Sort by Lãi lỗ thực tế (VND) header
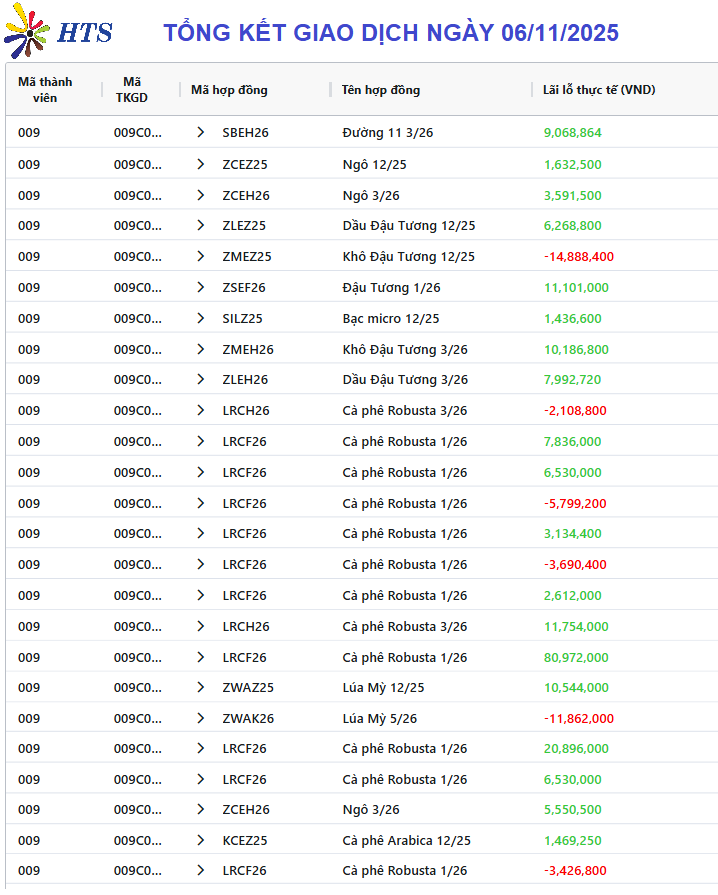This screenshot has width=718, height=895. (598, 90)
